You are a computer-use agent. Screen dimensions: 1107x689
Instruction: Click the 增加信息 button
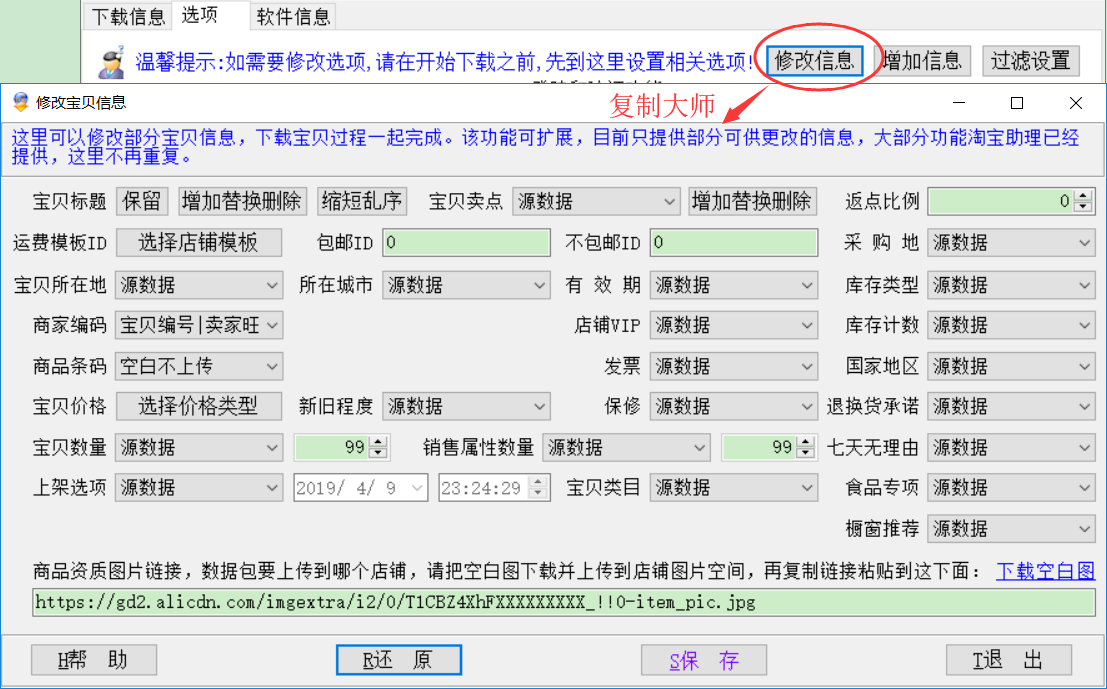click(922, 60)
